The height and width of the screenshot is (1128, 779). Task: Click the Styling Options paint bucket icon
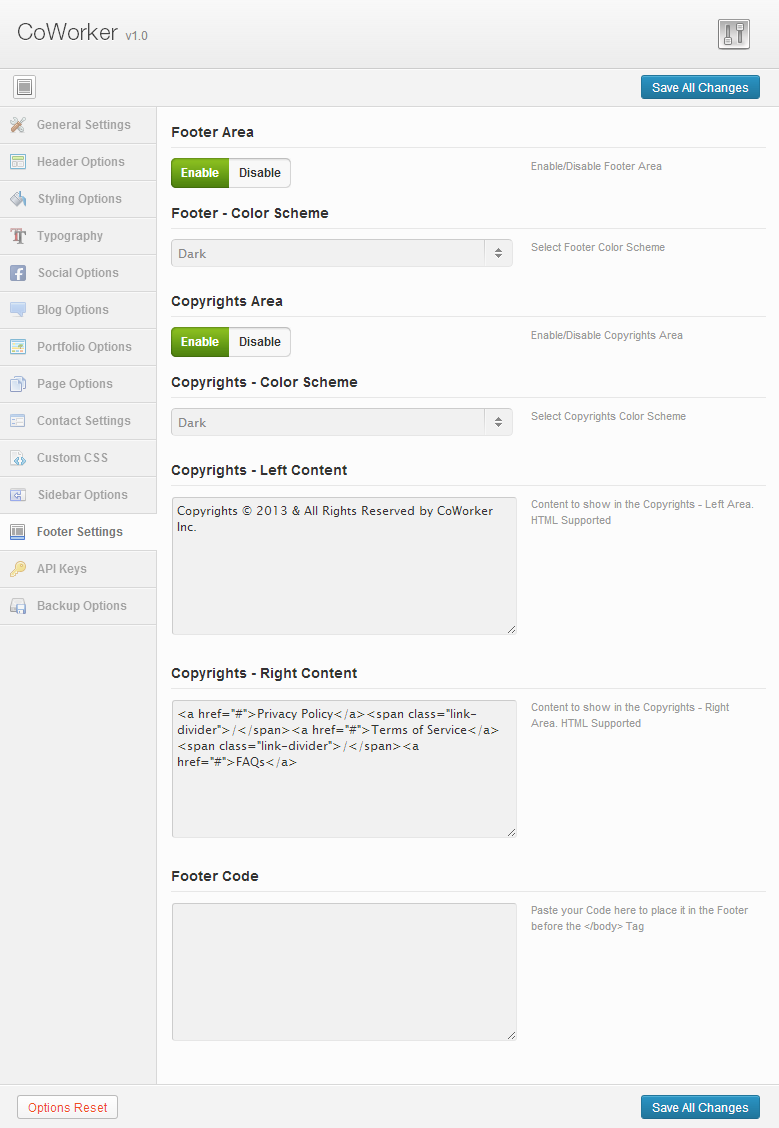pos(18,199)
